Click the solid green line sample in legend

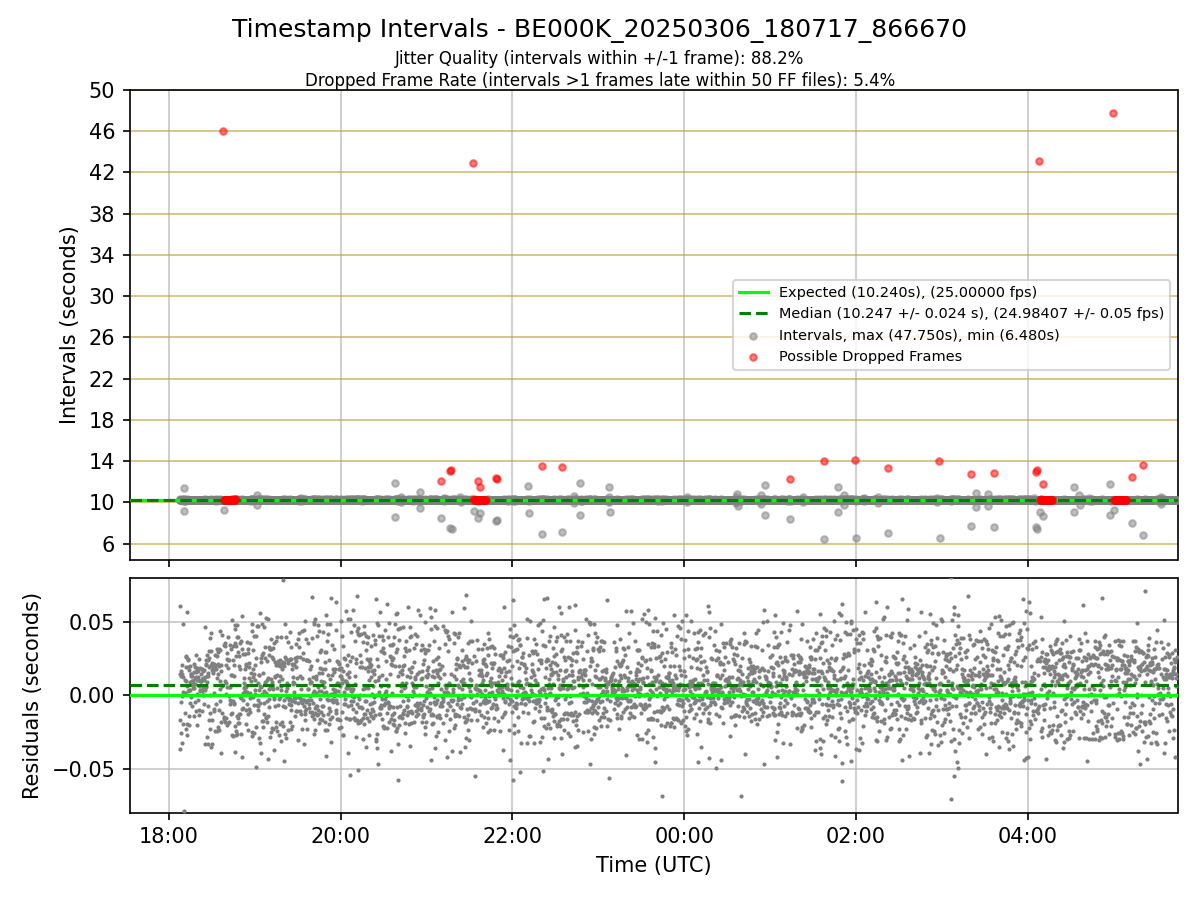(754, 292)
